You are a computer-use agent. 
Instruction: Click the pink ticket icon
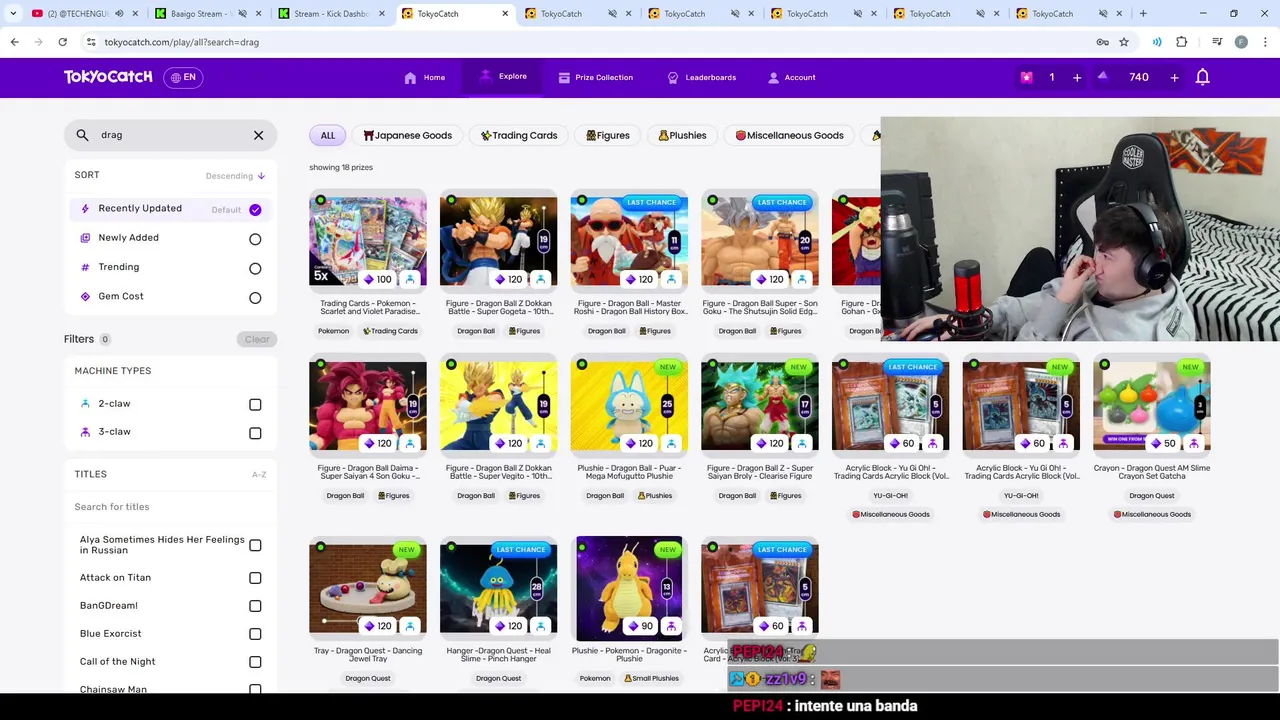[1026, 77]
